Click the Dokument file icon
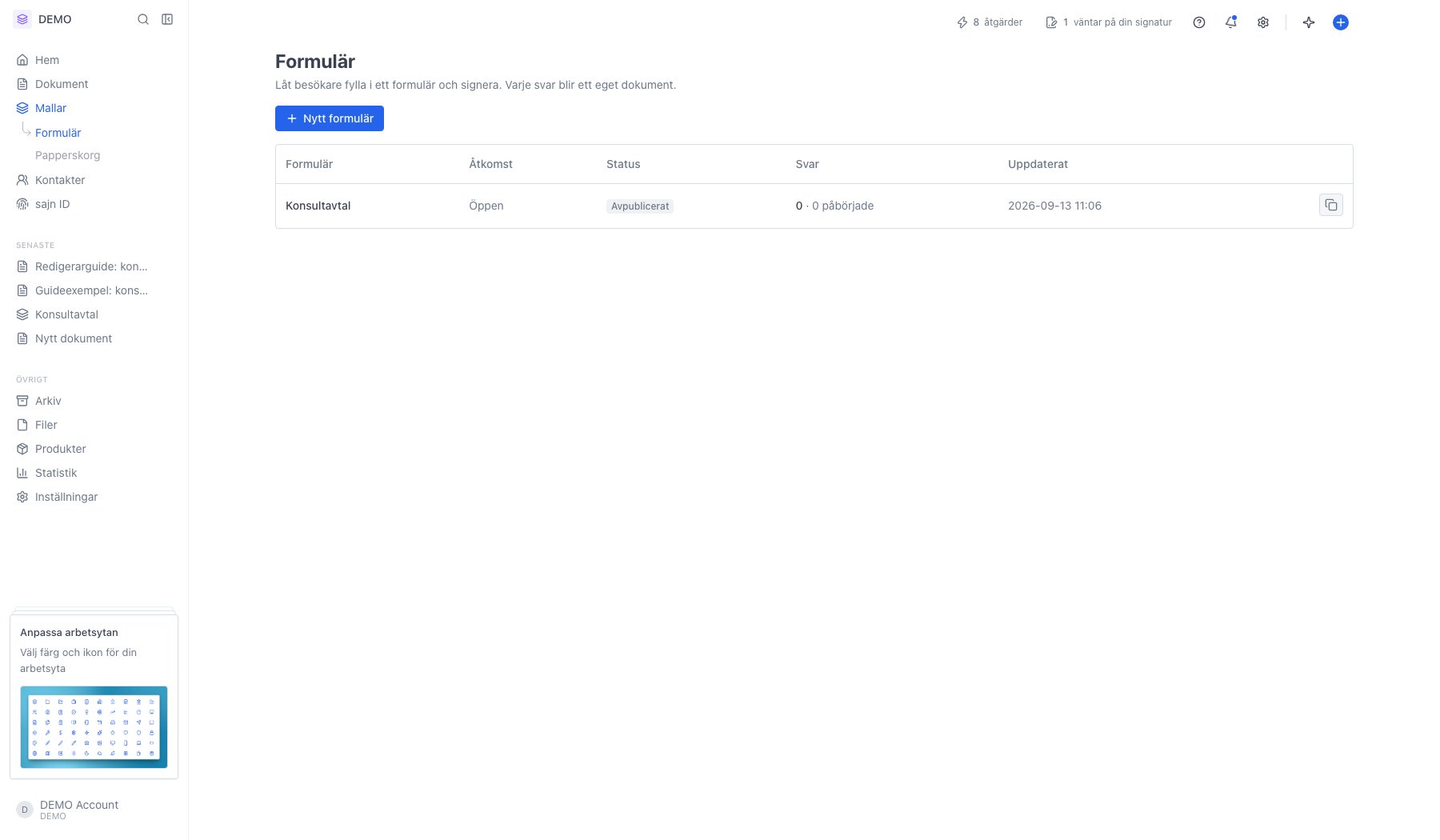This screenshot has height=840, width=1440. (22, 84)
